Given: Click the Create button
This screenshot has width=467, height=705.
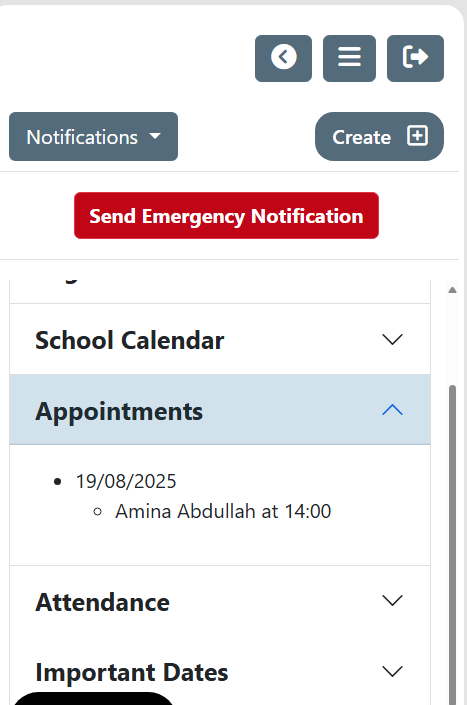Looking at the screenshot, I should tap(379, 137).
